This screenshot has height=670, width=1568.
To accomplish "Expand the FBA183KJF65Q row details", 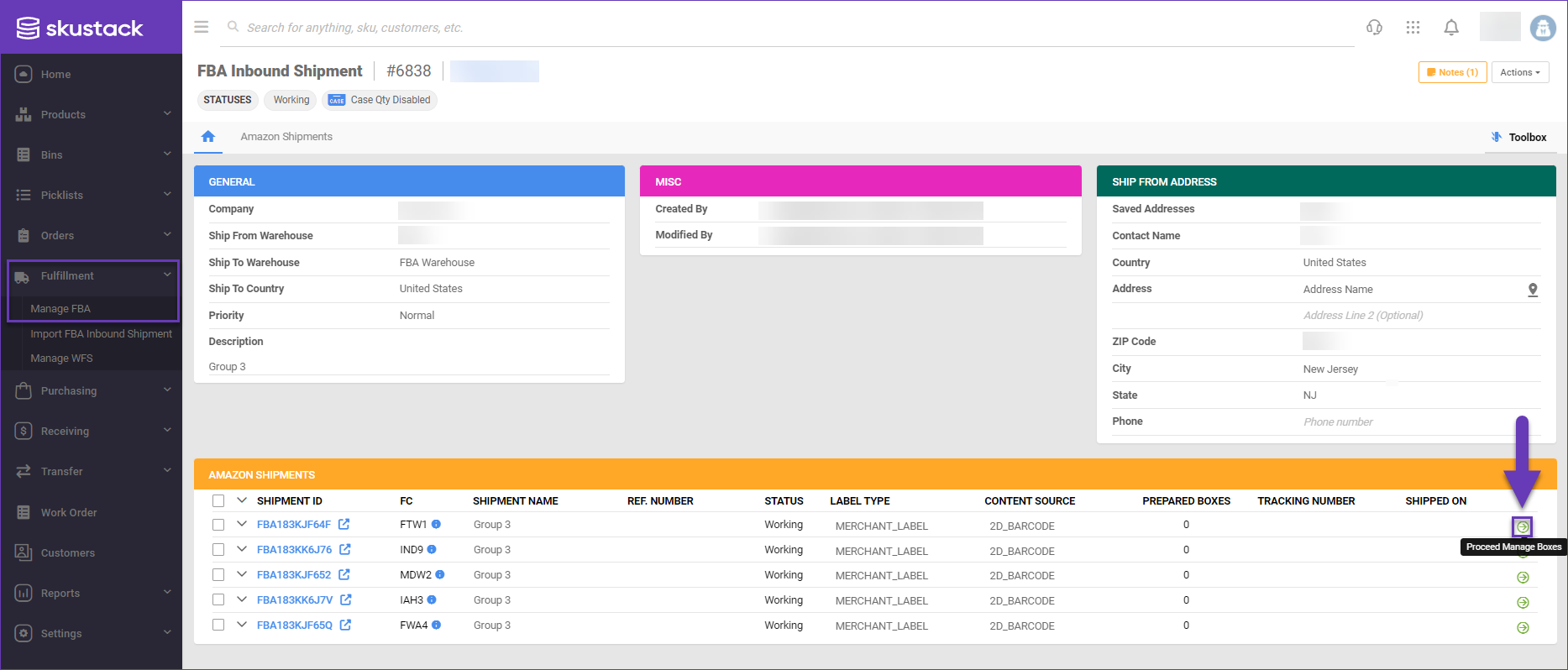I will click(x=242, y=625).
